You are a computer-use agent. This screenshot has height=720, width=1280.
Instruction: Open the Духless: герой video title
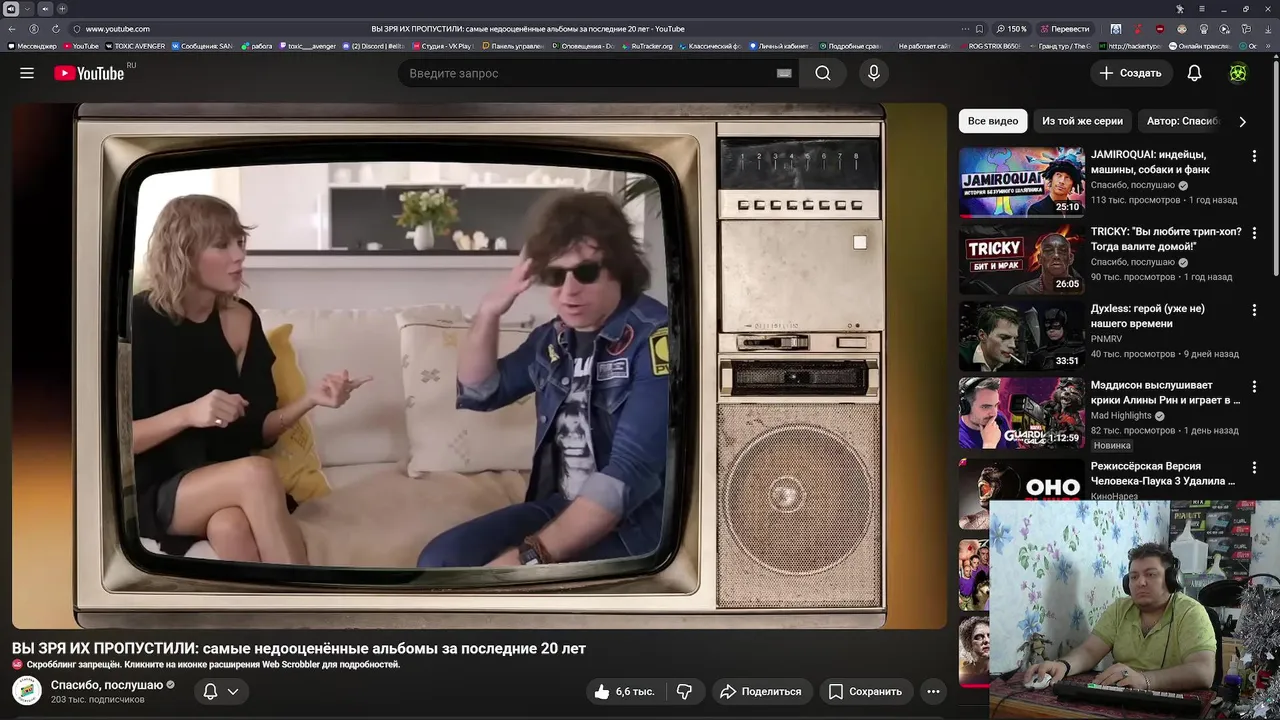(1148, 316)
